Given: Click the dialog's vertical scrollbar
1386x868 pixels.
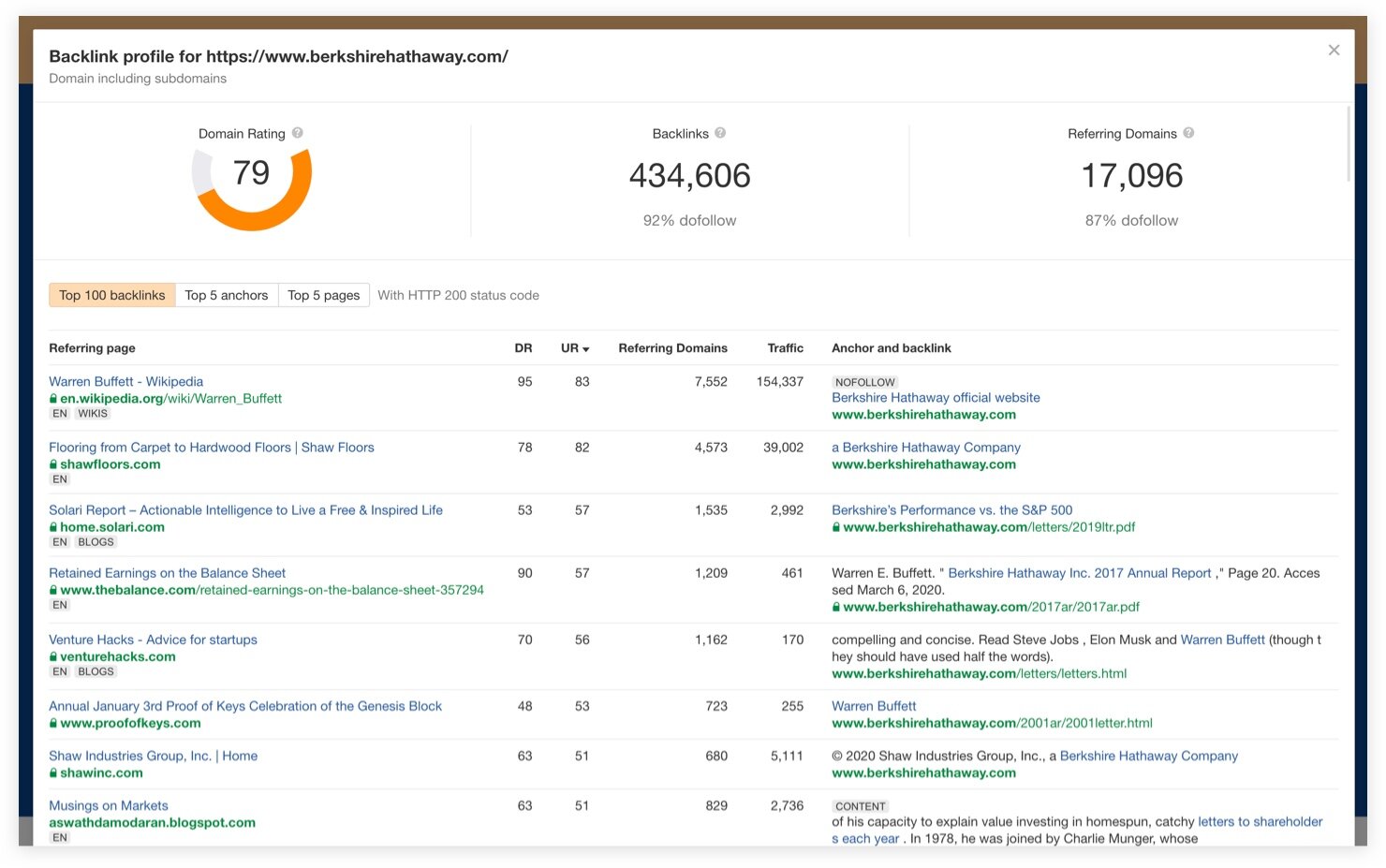Looking at the screenshot, I should (1349, 143).
